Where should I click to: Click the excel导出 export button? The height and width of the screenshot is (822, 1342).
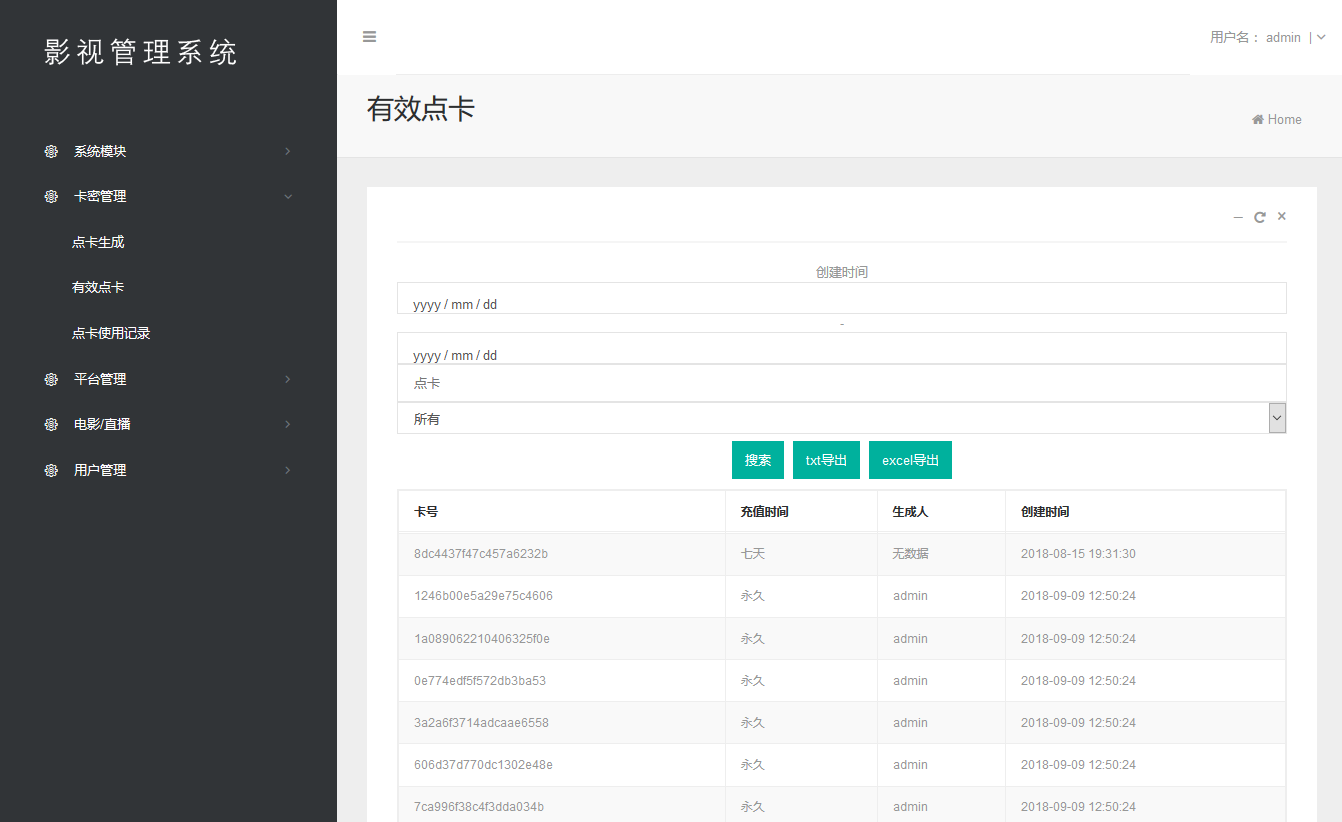point(910,460)
